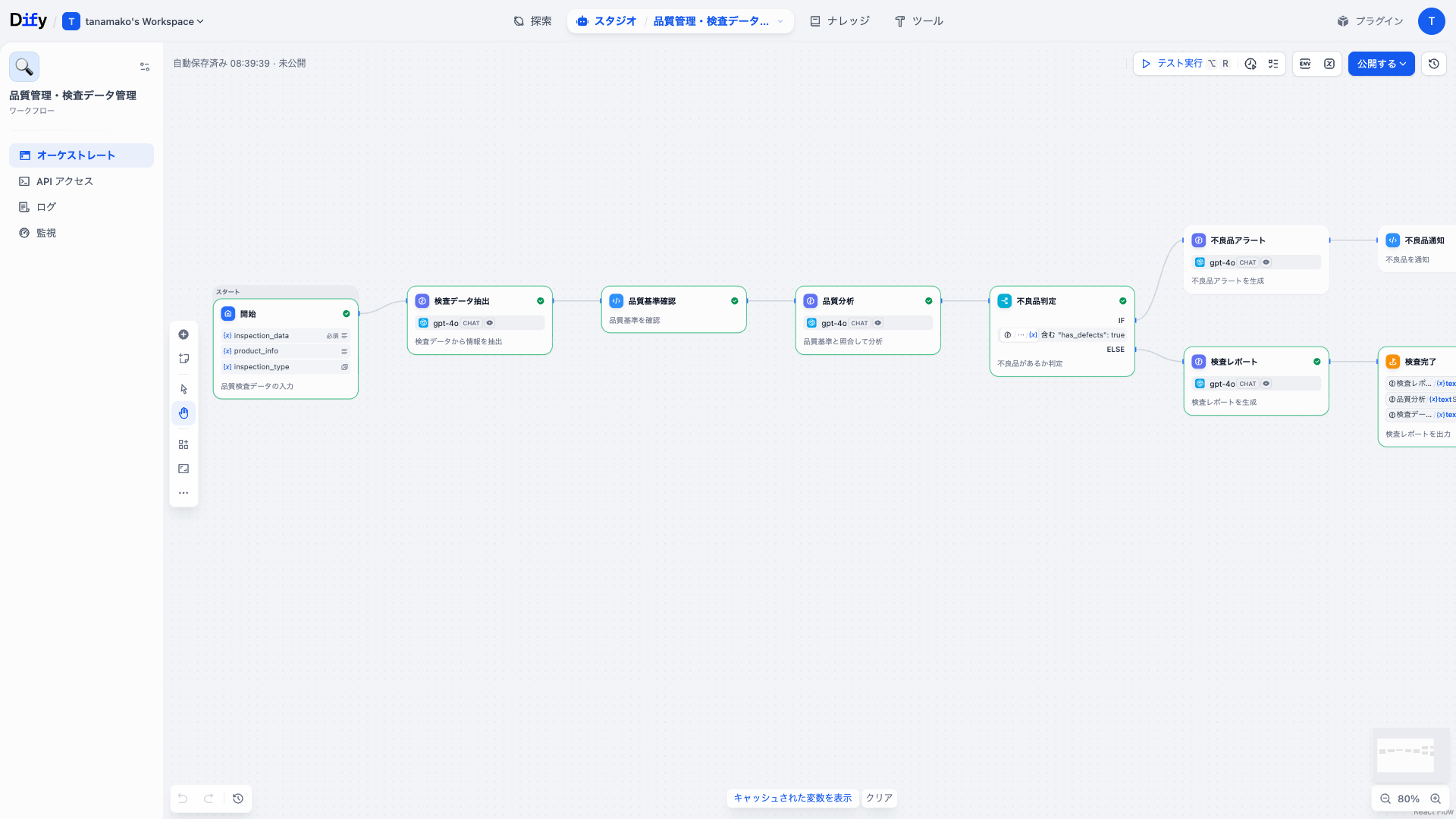Screen dimensions: 1456x819
Task: Open APIアクセス in the left sidebar
Action: 64,180
